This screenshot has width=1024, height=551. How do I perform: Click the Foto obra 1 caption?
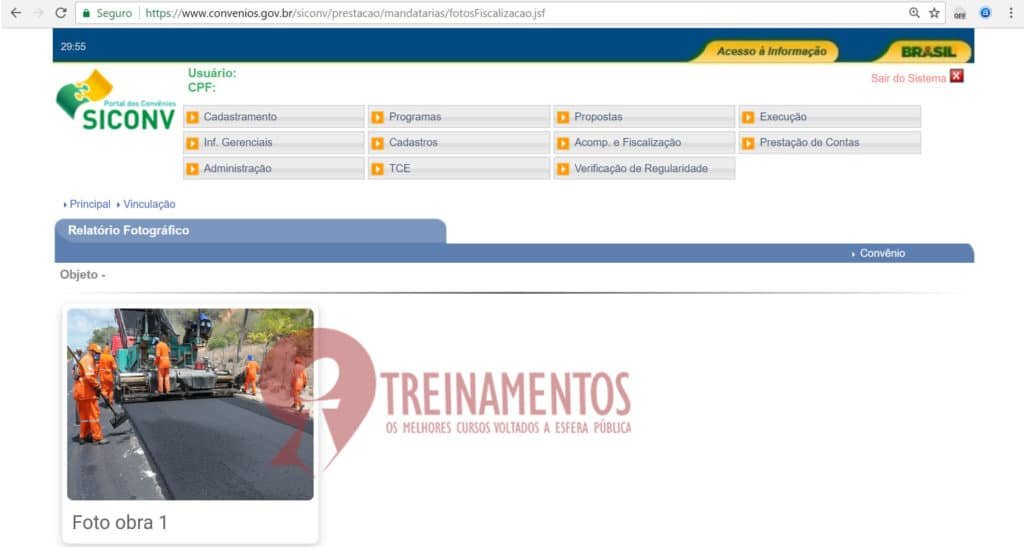[x=120, y=522]
